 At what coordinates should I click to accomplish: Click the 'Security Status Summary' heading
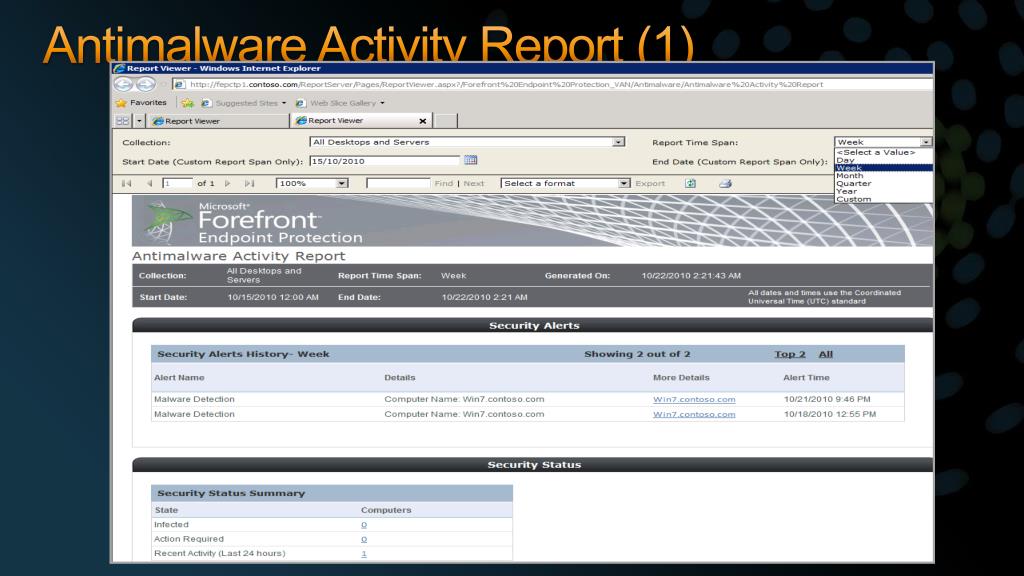pos(231,493)
